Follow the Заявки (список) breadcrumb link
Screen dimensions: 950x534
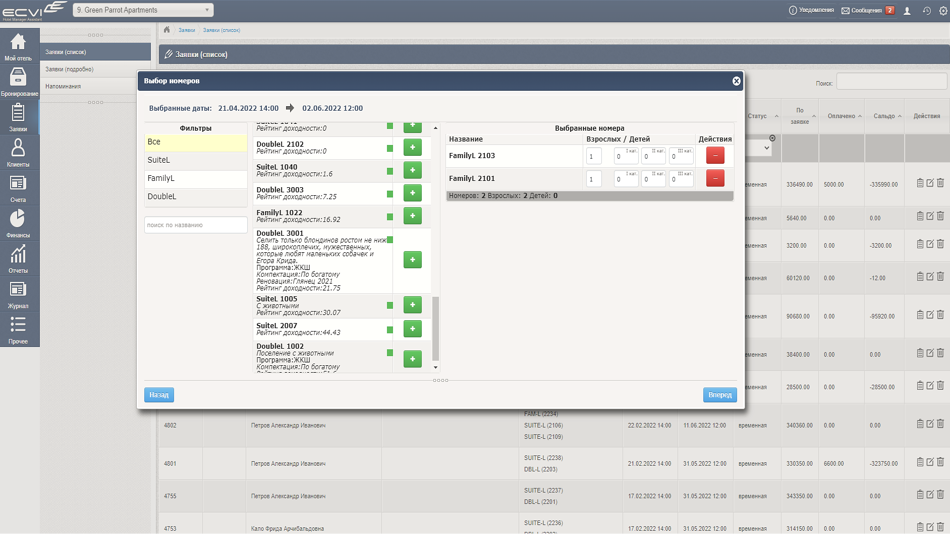(x=221, y=30)
